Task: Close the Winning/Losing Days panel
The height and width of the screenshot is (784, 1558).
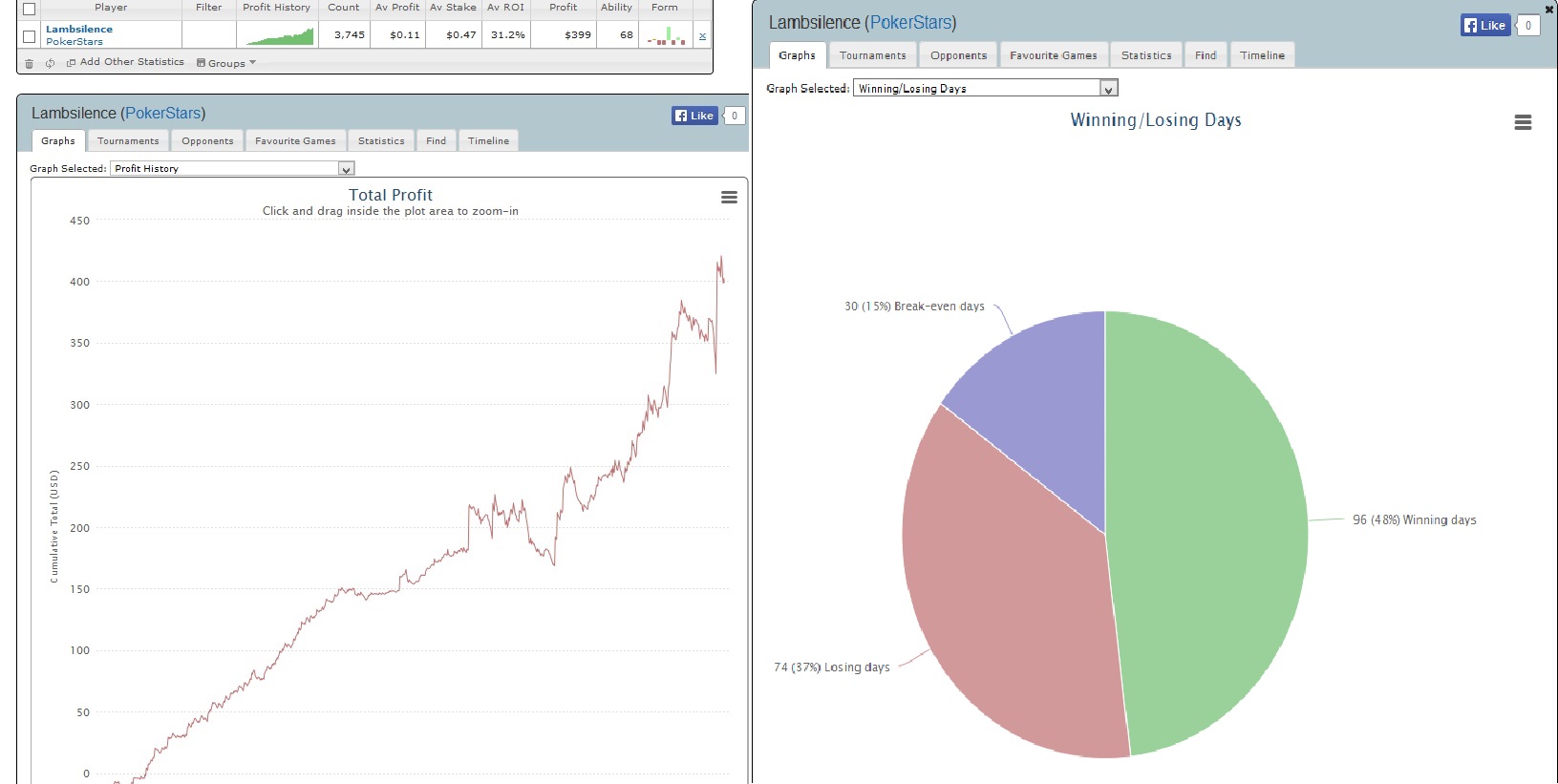Action: click(x=1549, y=10)
